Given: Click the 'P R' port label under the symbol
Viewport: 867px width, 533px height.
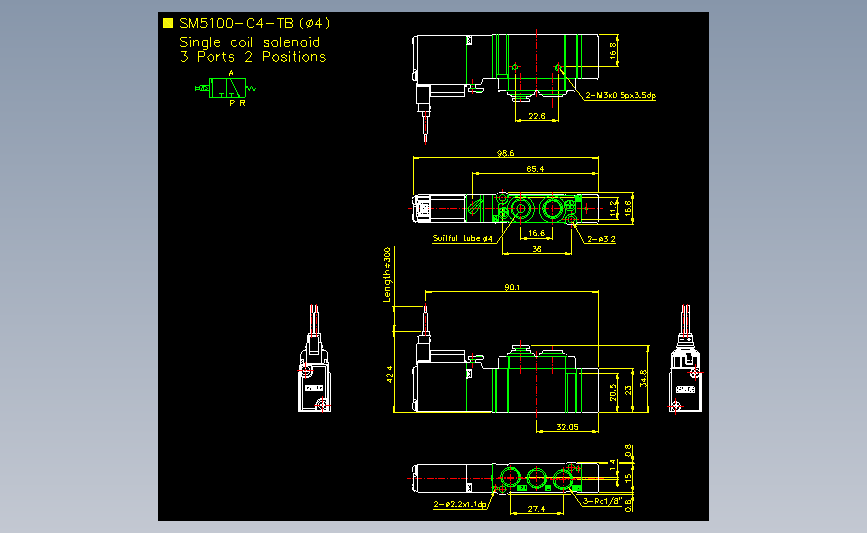Looking at the screenshot, I should coord(237,103).
